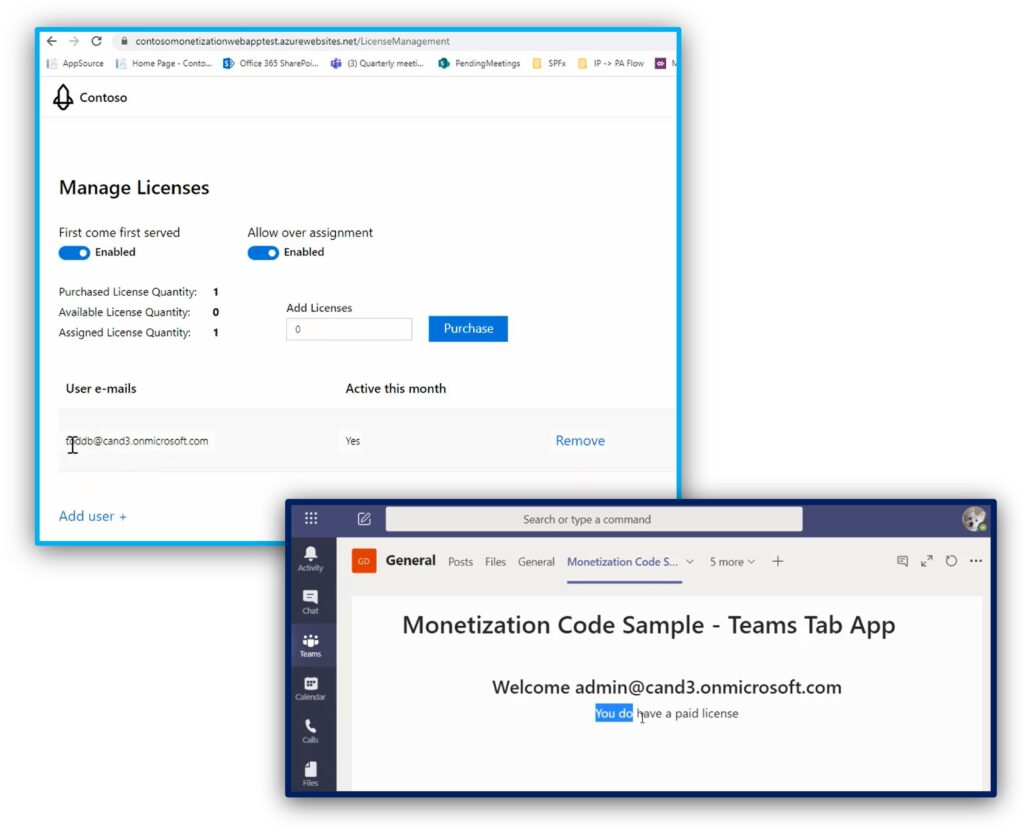Screen dimensions: 1024x829
Task: Open the Calls section
Action: click(310, 731)
